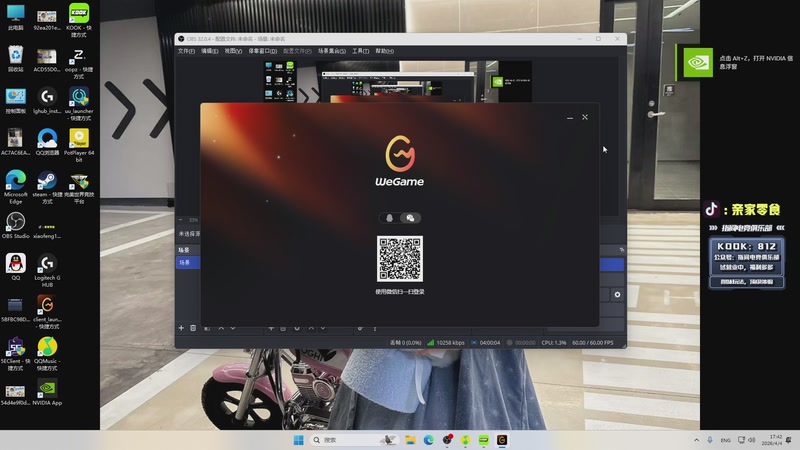Image resolution: width=800 pixels, height=450 pixels.
Task: Open oopz desktop shortcut
Action: pos(79,63)
